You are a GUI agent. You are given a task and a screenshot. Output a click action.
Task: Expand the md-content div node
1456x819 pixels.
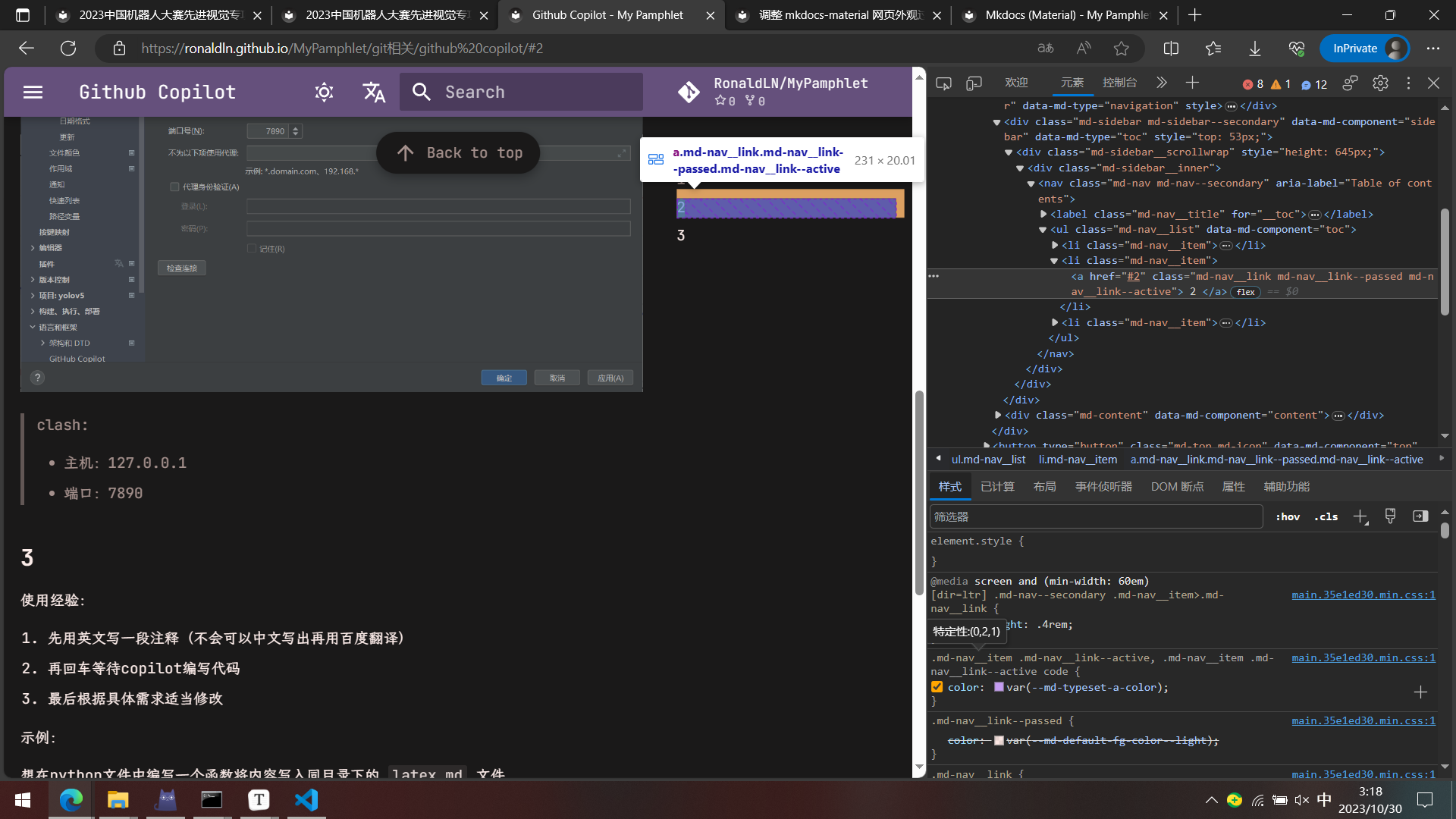[998, 416]
